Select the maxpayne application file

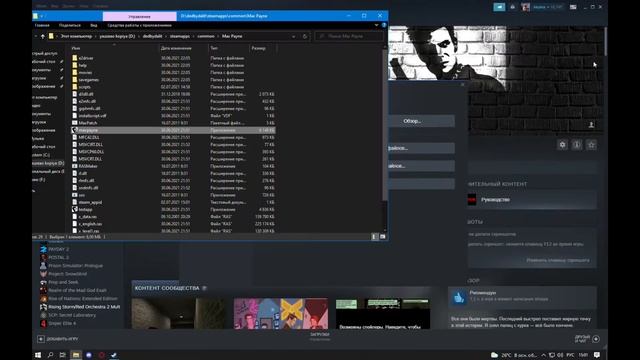tap(174, 130)
